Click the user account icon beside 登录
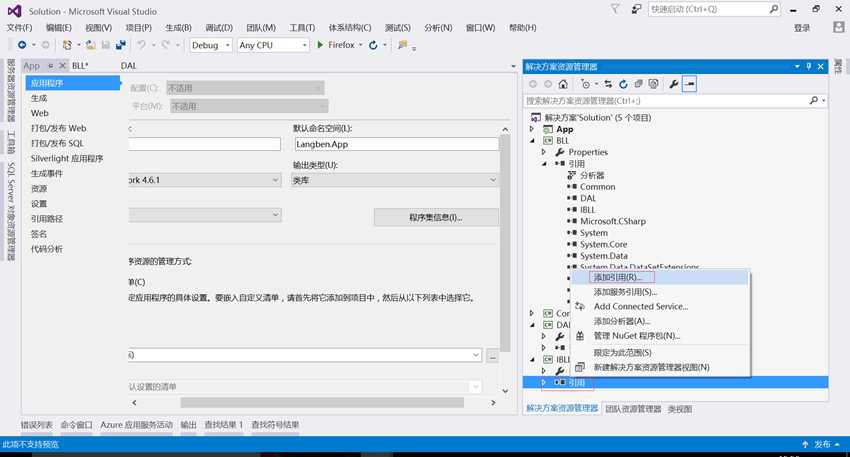Screen dimensions: 850x457 839,27
